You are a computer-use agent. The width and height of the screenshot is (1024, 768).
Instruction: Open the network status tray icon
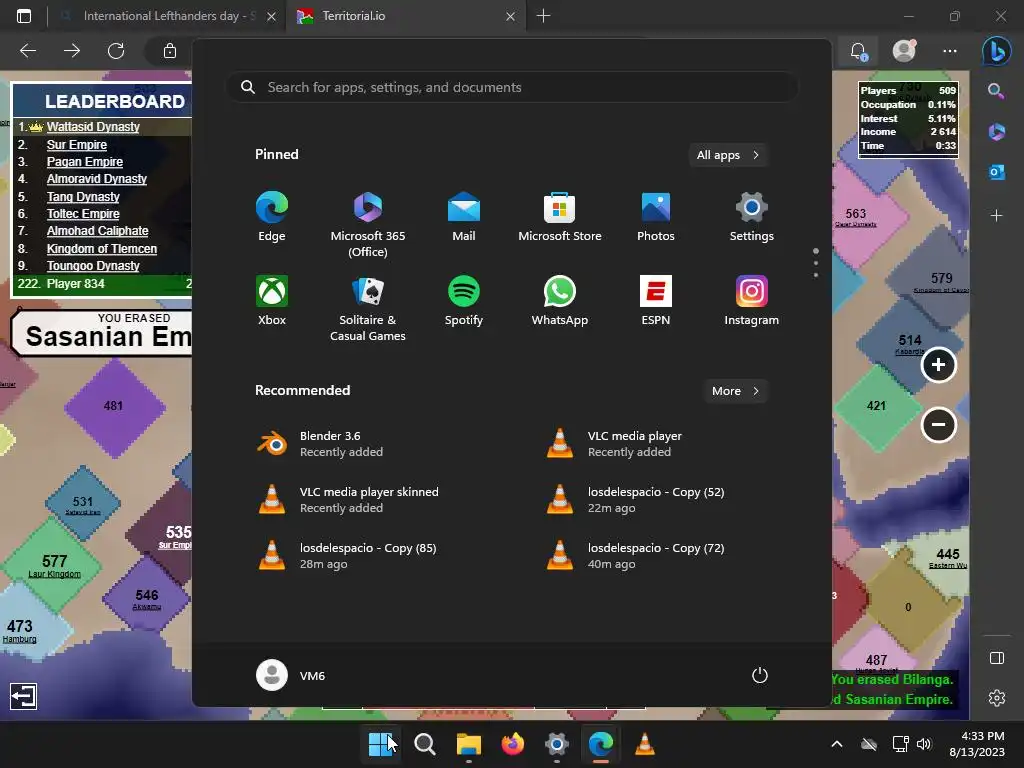tap(901, 744)
